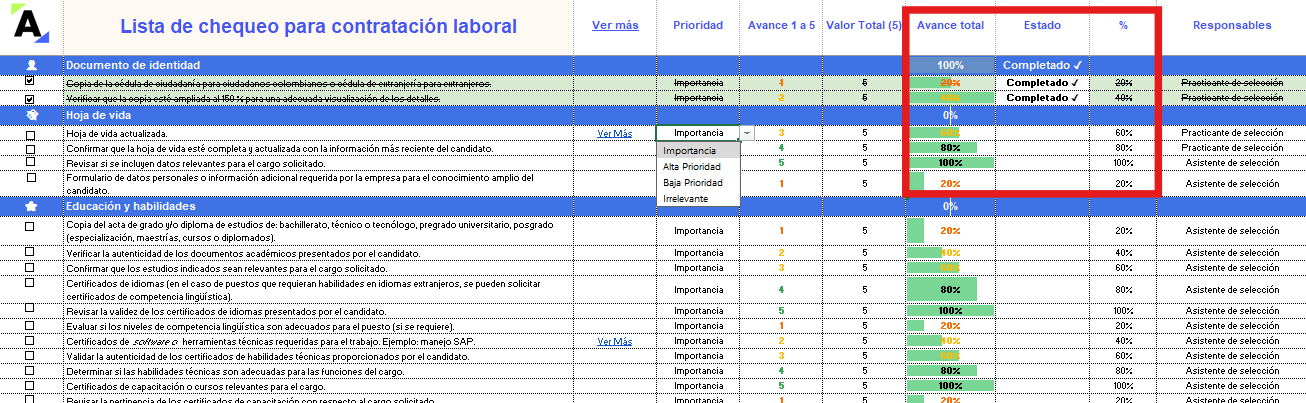Click the 'Avance 1 a 5' column header
The image size is (1306, 403).
781,26
